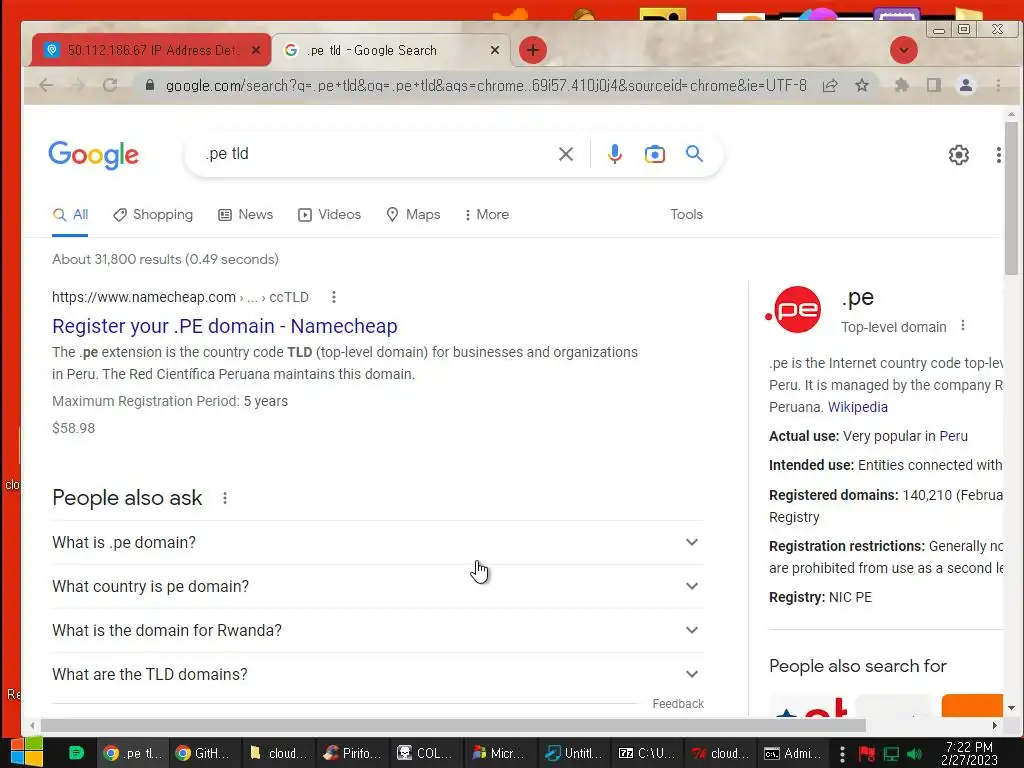View site info padlock icon
Screen dimensions: 1024x768
150,85
